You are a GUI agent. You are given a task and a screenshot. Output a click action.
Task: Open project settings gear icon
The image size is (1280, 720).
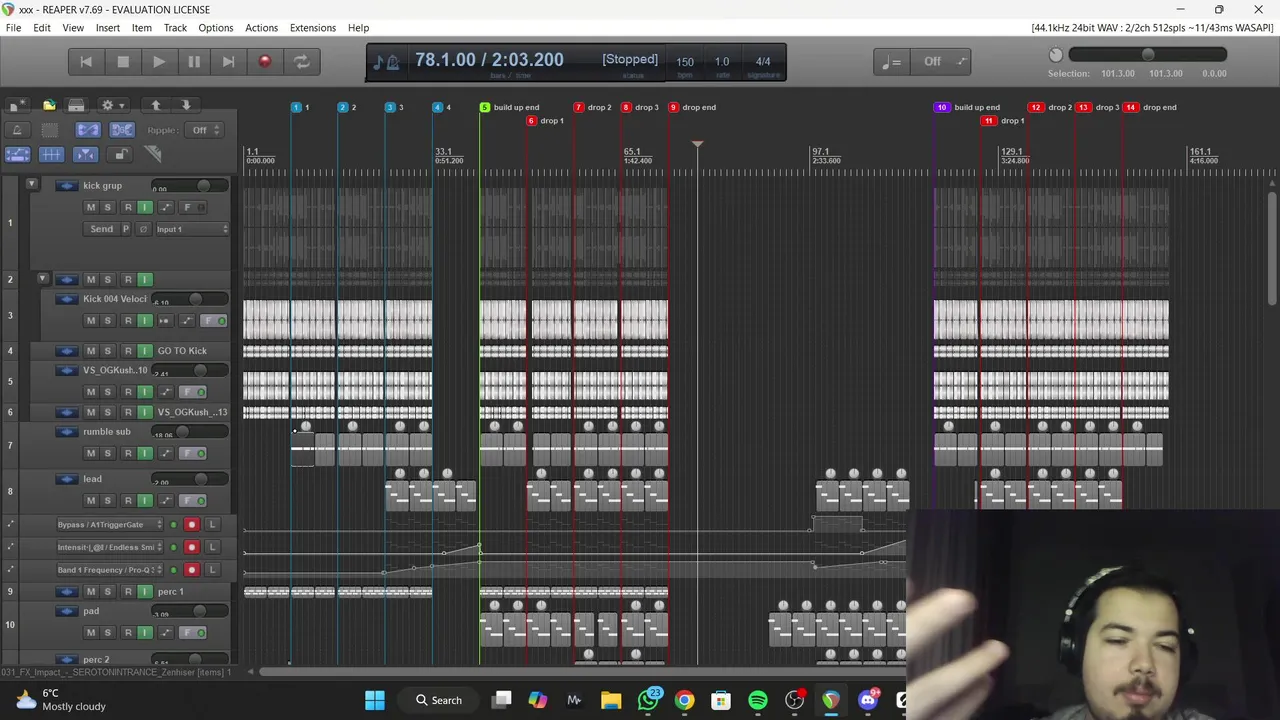113,105
